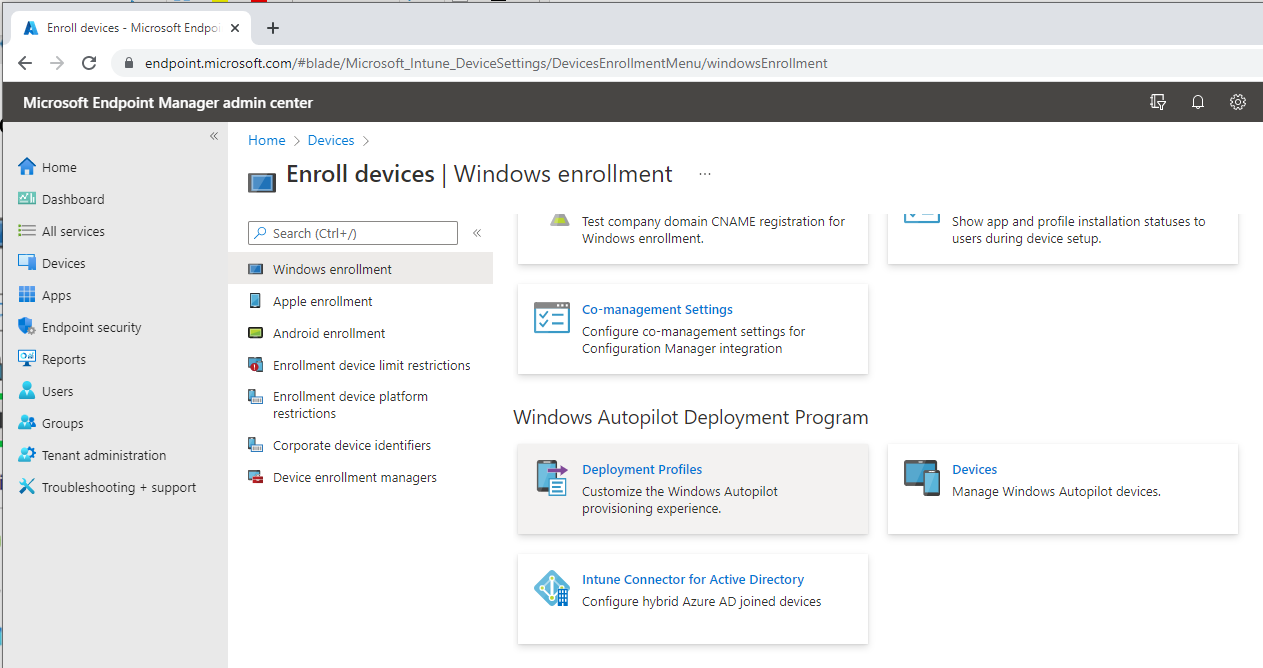Viewport: 1263px width, 668px height.
Task: Click the Troubleshooting + support label
Action: pyautogui.click(x=119, y=487)
